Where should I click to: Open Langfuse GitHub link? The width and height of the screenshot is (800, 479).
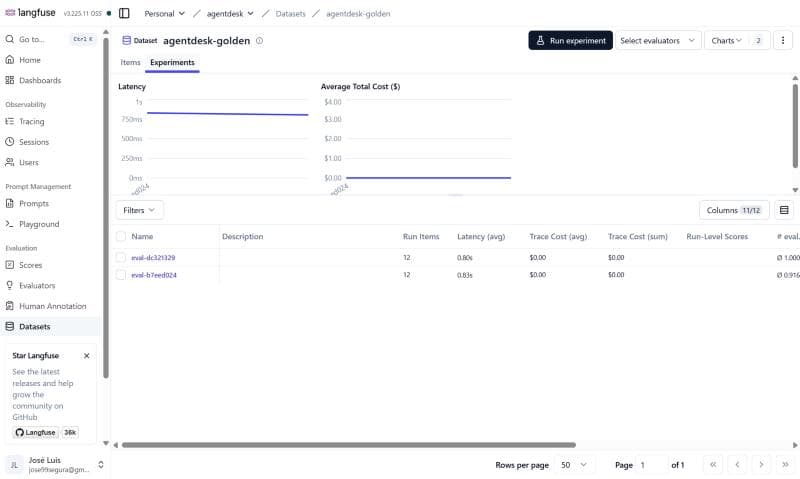click(36, 432)
